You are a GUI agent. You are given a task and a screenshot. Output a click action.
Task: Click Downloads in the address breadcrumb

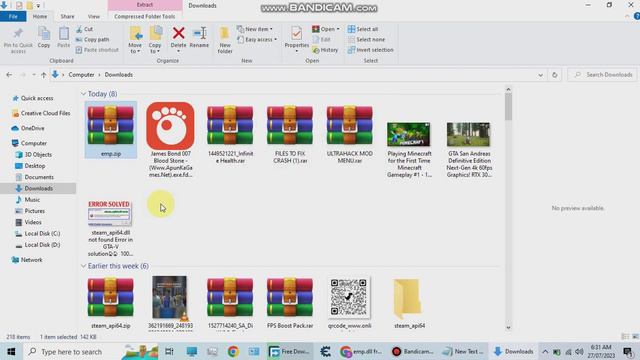point(118,75)
